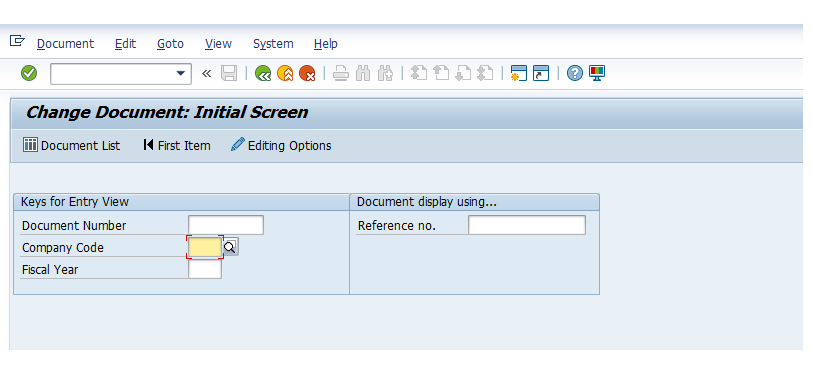This screenshot has width=813, height=371.
Task: Click the Find binoculars icon
Action: tap(363, 73)
